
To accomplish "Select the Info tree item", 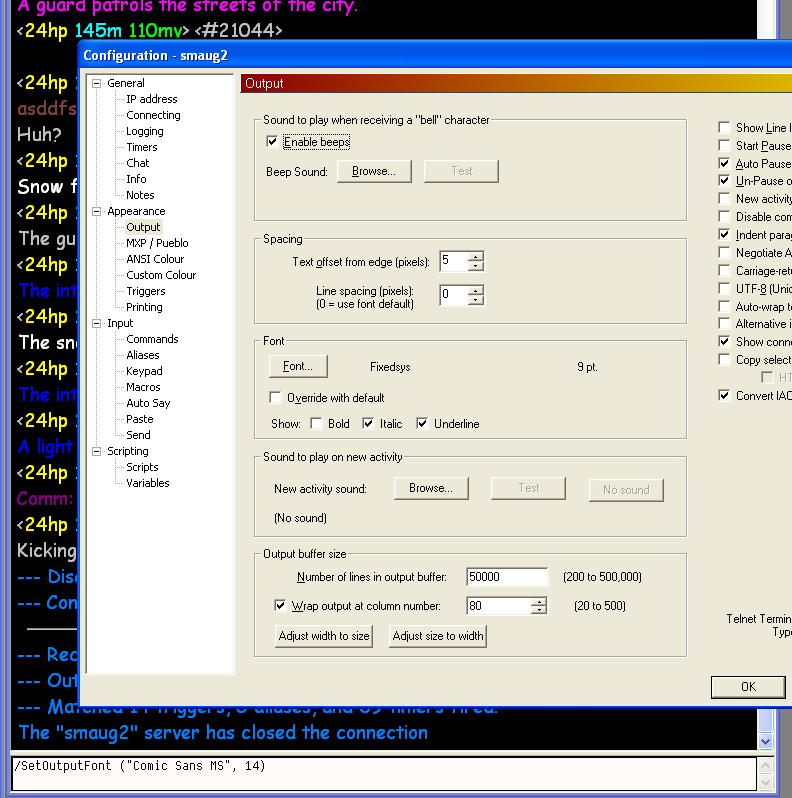I will coord(136,179).
